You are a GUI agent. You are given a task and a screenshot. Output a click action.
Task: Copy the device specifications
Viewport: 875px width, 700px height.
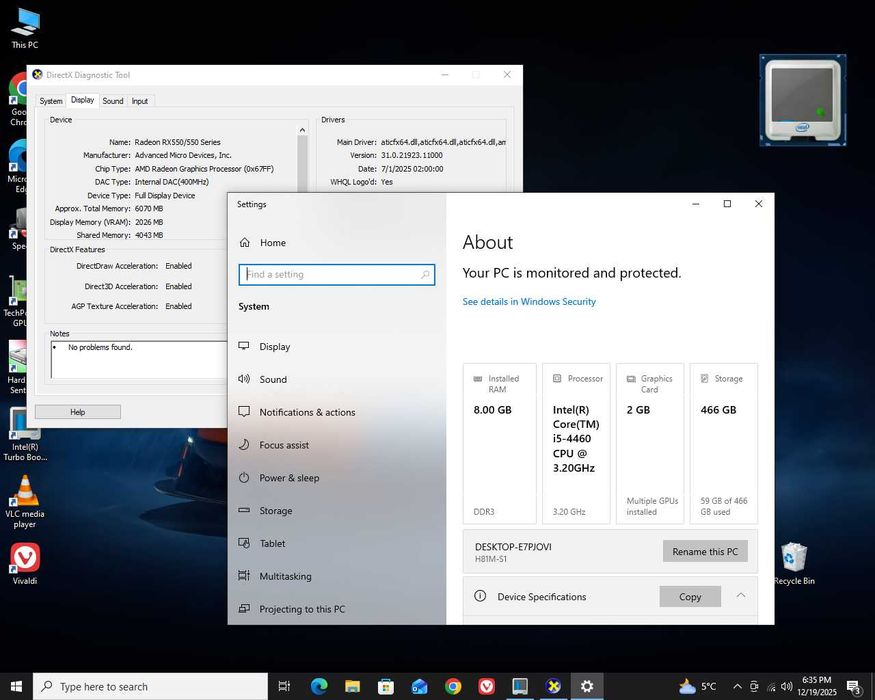click(x=690, y=597)
